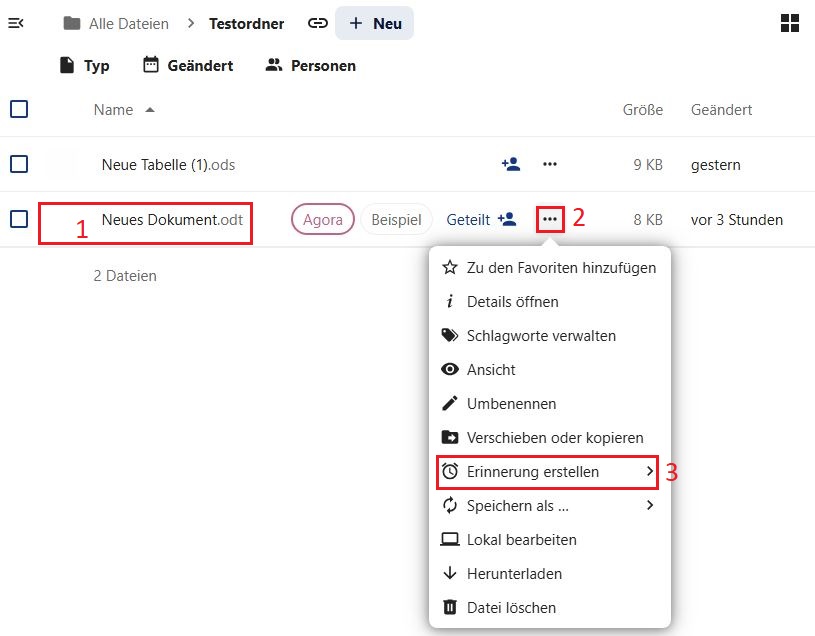Click Geteilt share icon on Neues Dokument
The width and height of the screenshot is (815, 636).
click(x=481, y=219)
